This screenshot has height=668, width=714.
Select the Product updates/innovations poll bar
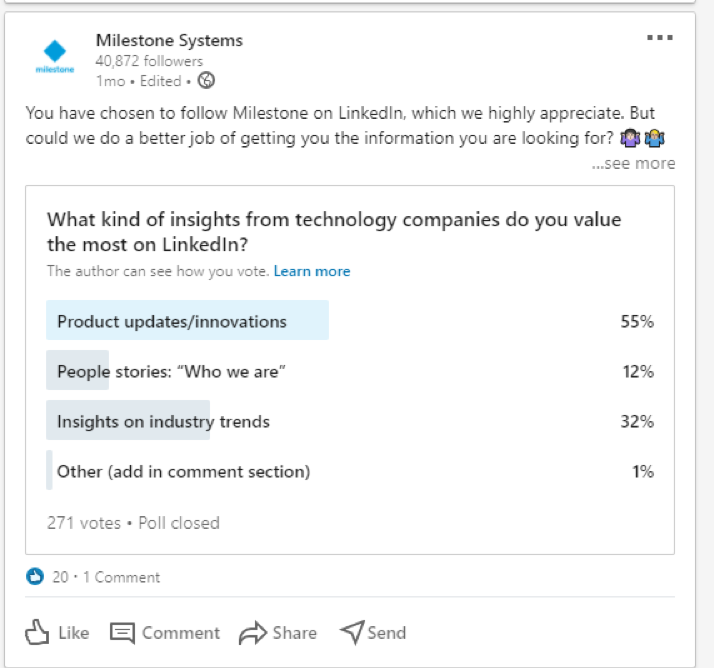tap(187, 321)
